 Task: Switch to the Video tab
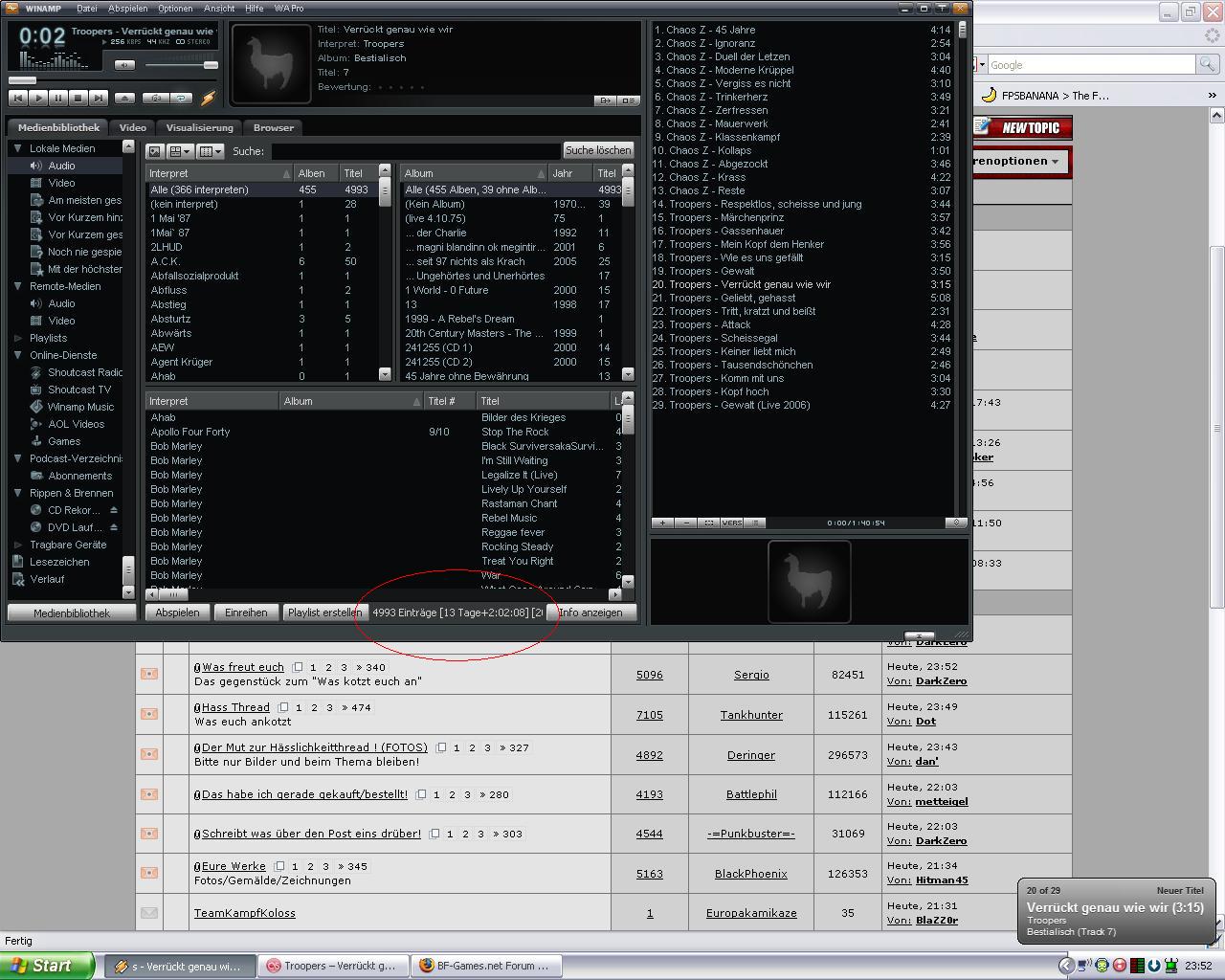point(133,127)
